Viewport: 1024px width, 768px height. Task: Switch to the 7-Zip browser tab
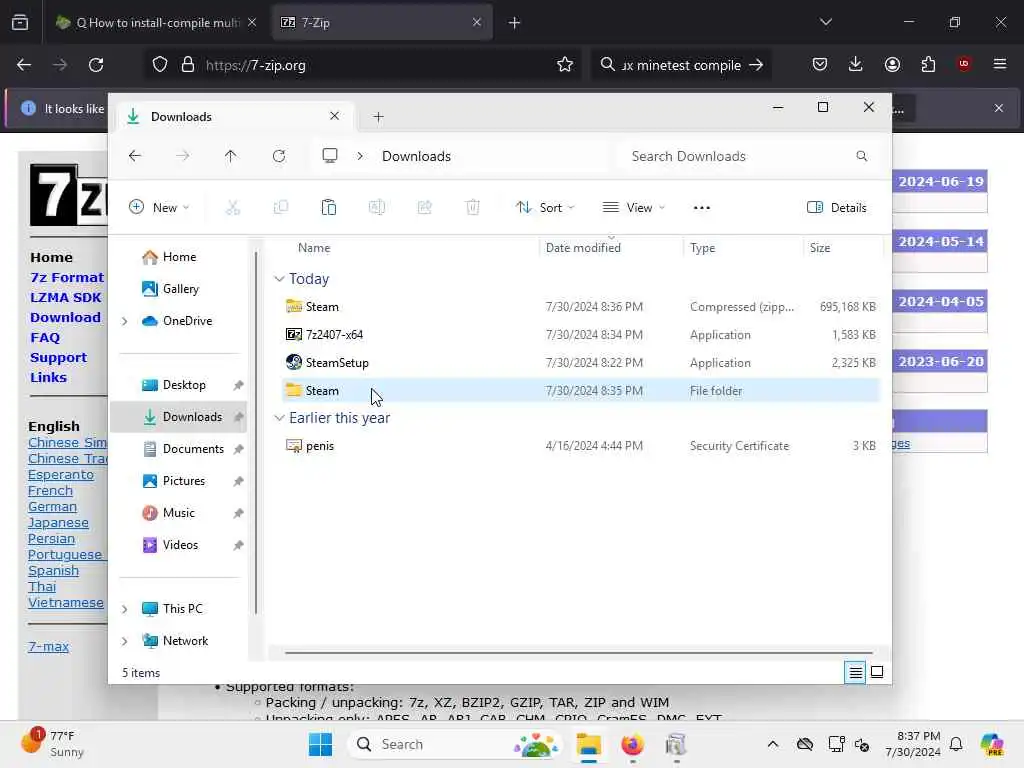(x=382, y=22)
